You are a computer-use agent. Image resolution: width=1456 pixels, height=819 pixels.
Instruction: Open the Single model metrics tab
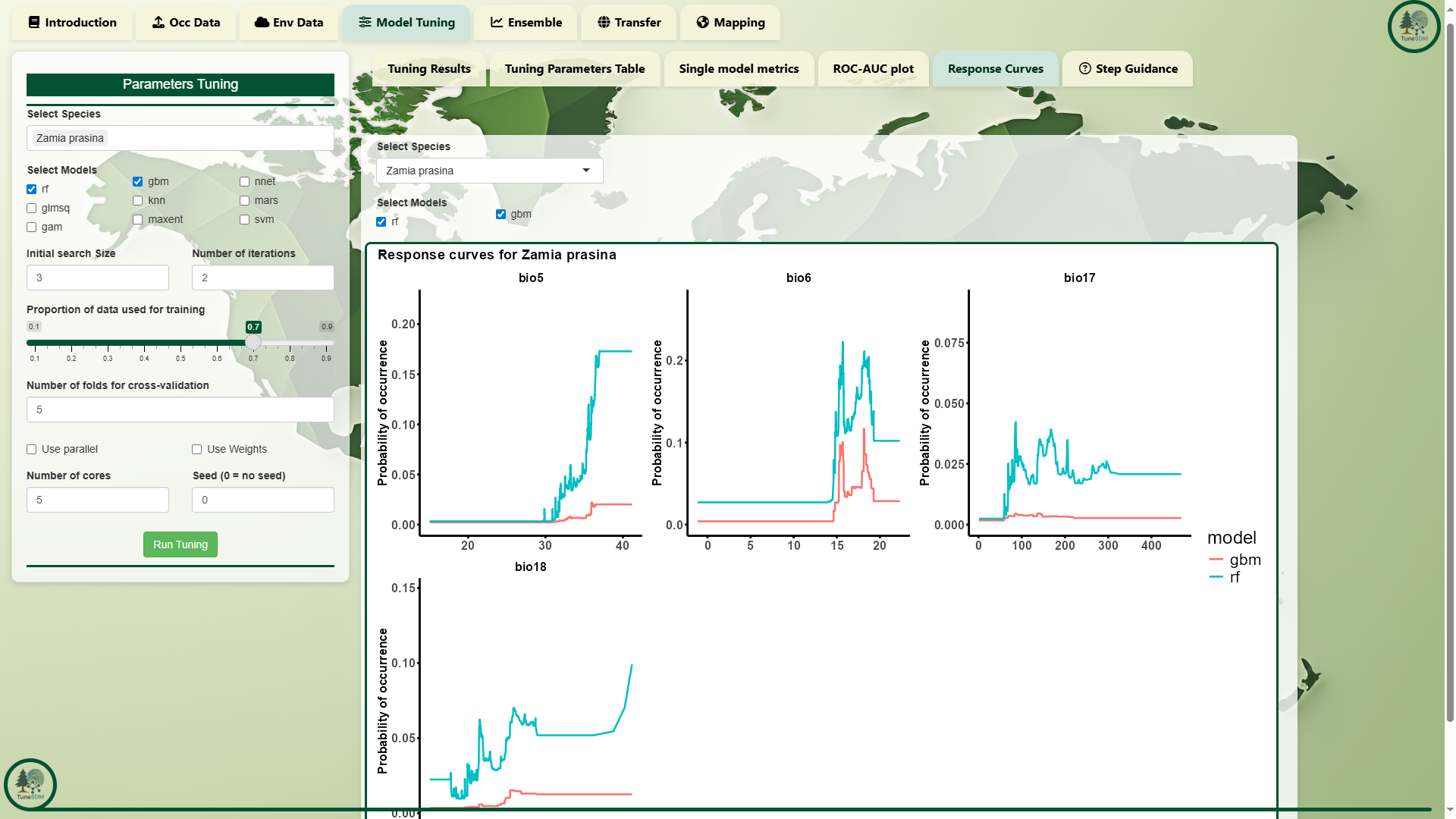tap(739, 68)
